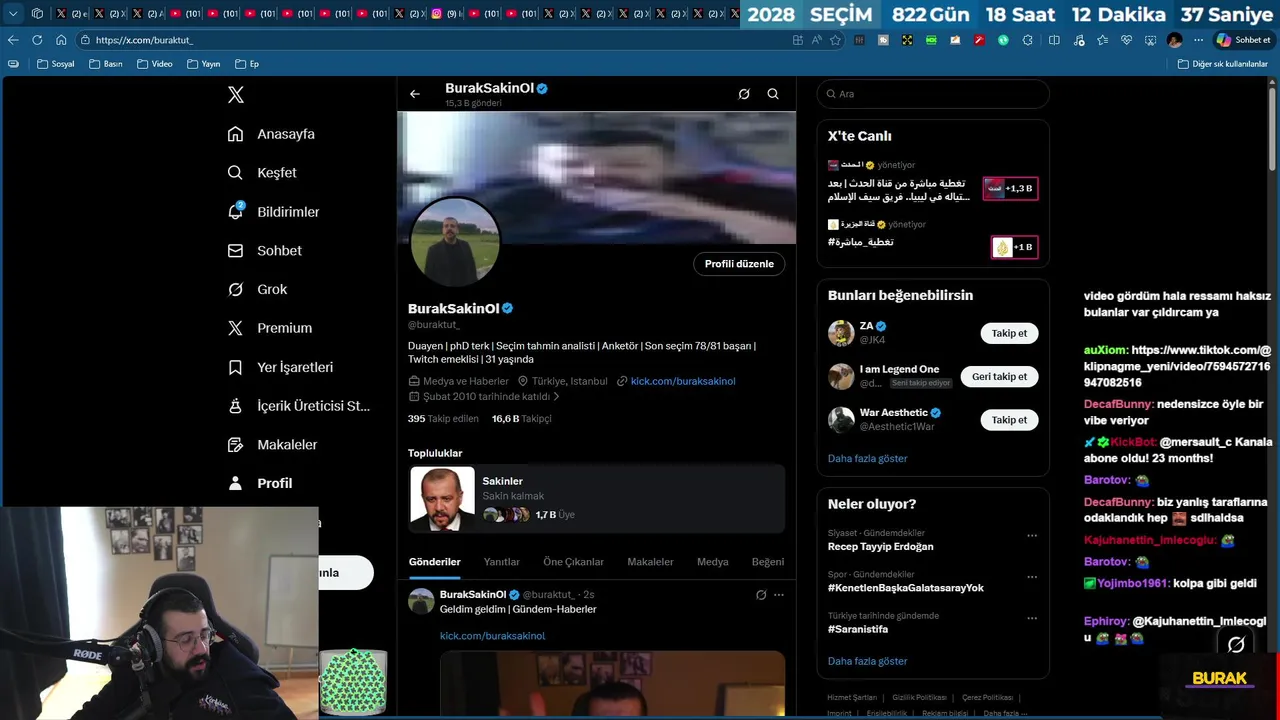Click Geri takip et for I am Legend One

[x=1000, y=376]
